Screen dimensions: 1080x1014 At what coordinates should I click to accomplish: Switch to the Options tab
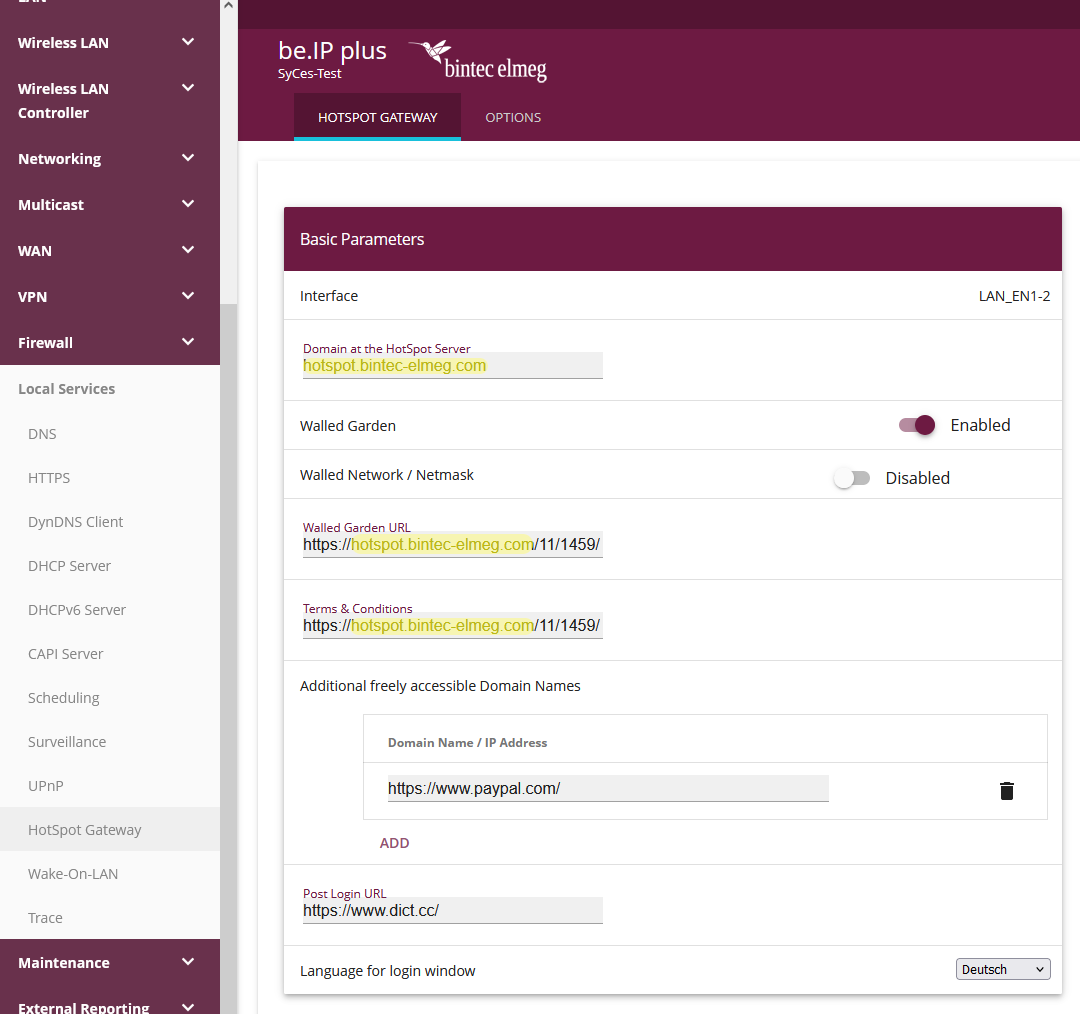click(x=513, y=117)
